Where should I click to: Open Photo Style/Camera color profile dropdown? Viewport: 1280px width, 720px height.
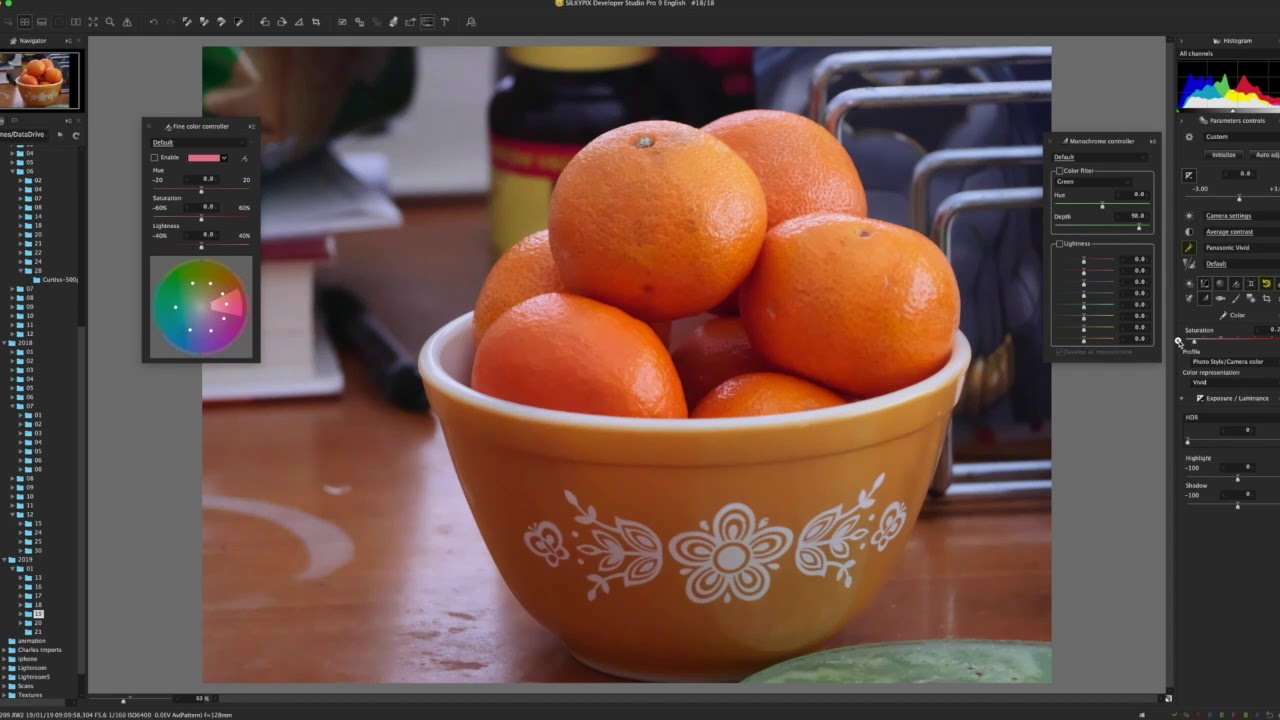coord(1235,362)
